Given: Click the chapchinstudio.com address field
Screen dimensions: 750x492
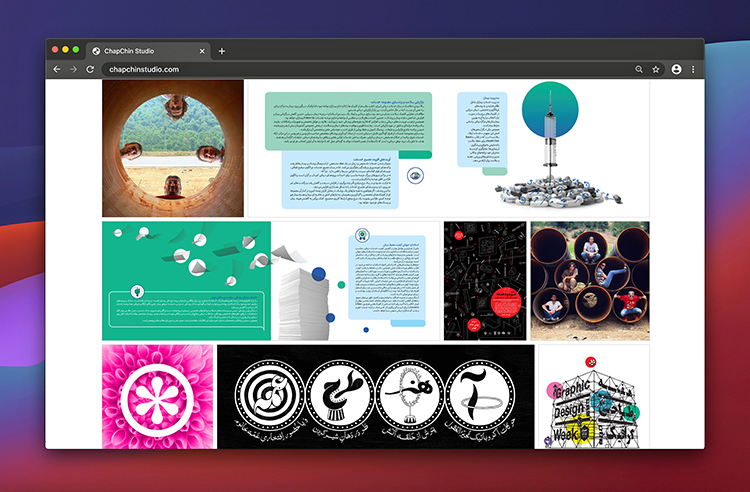Looking at the screenshot, I should click(300, 69).
